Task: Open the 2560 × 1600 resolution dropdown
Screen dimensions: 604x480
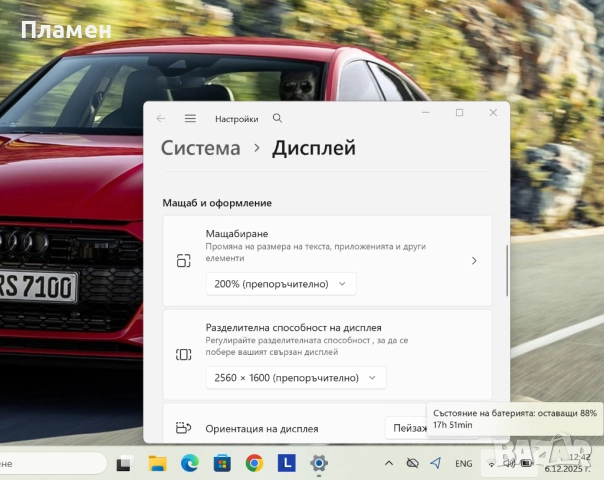Action: pos(295,378)
